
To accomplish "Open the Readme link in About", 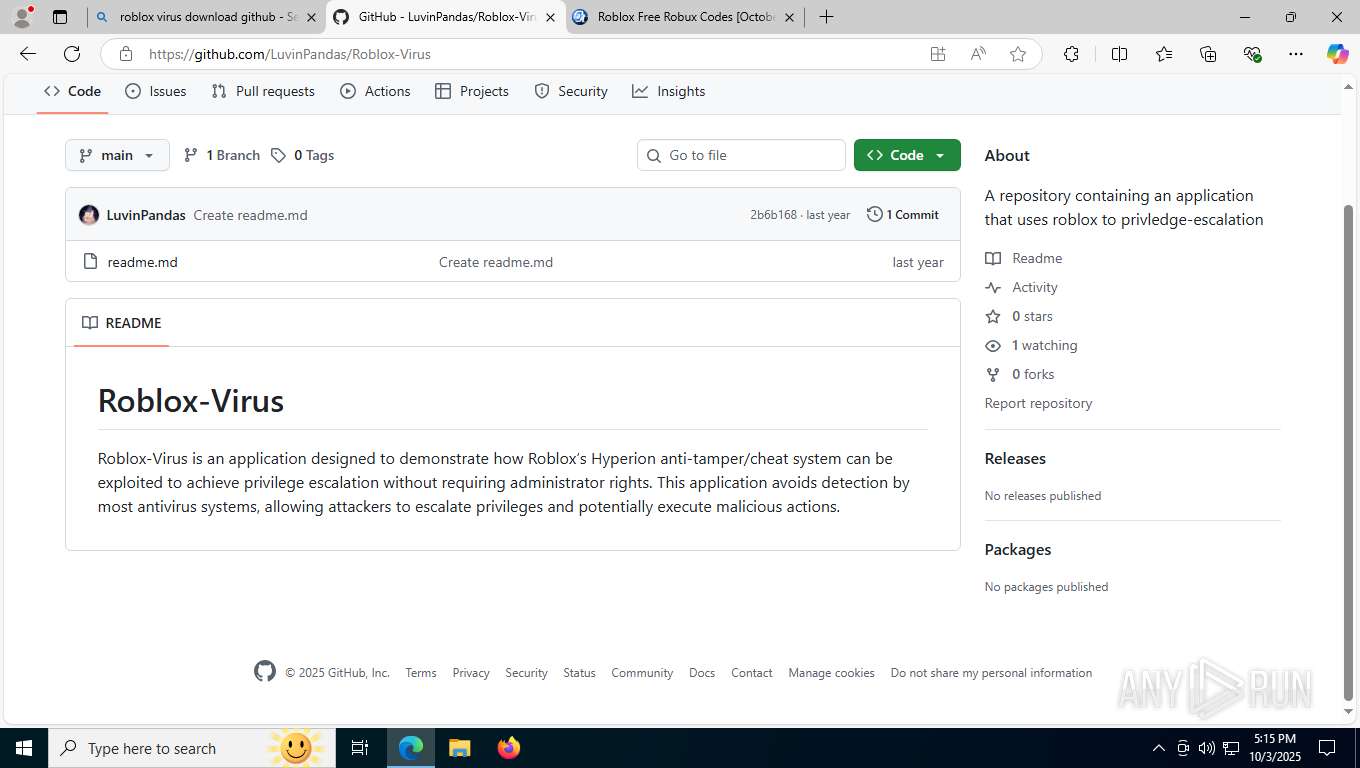I will [x=1023, y=258].
